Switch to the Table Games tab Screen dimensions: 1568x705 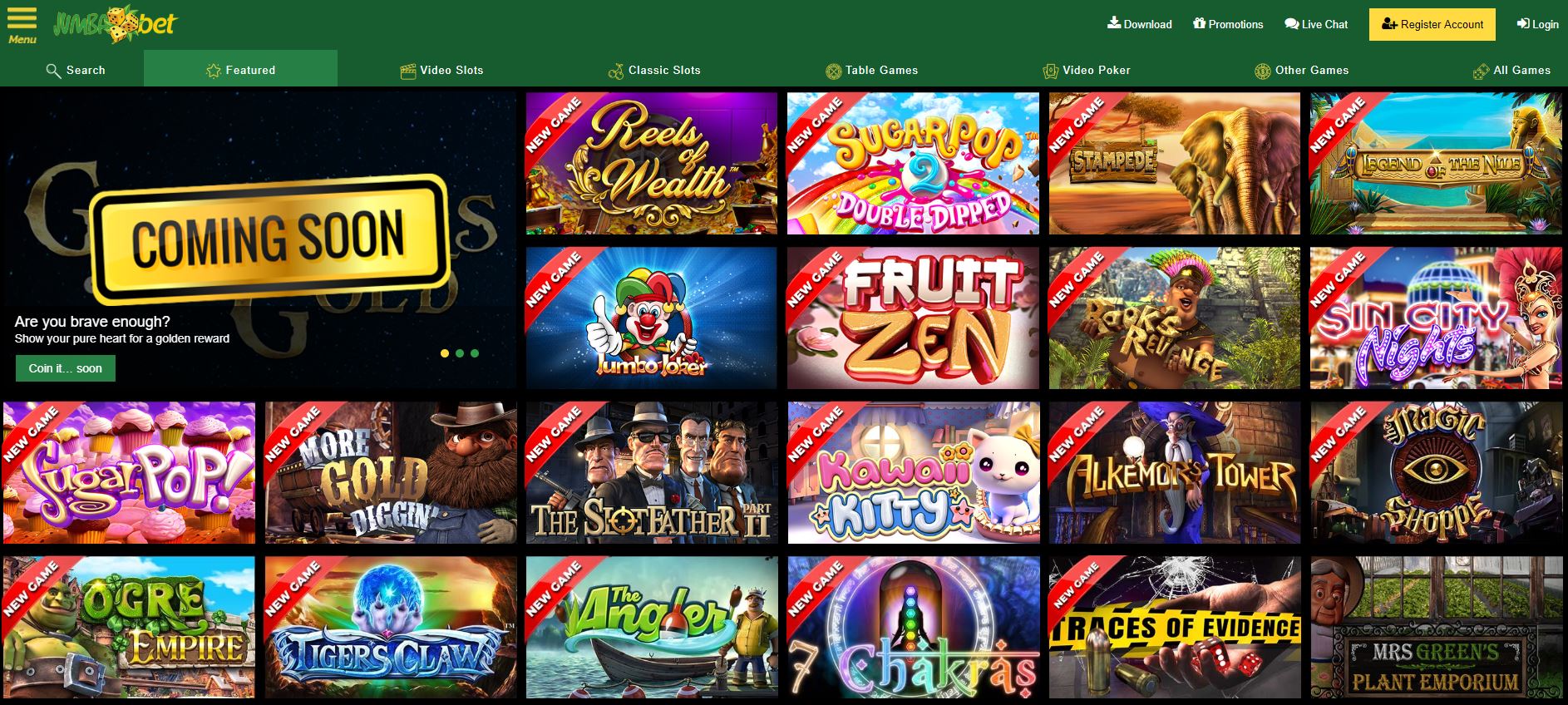tap(871, 70)
